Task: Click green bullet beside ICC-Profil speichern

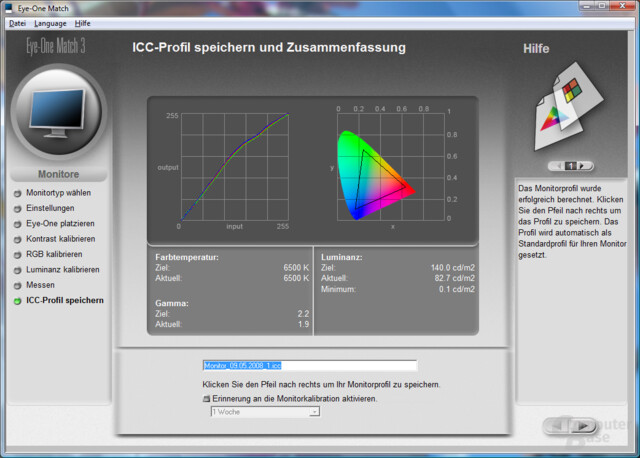Action: click(x=18, y=301)
